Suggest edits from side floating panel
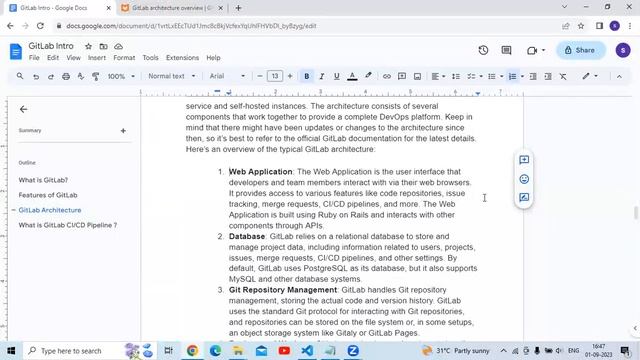The image size is (640, 360). pyautogui.click(x=524, y=198)
